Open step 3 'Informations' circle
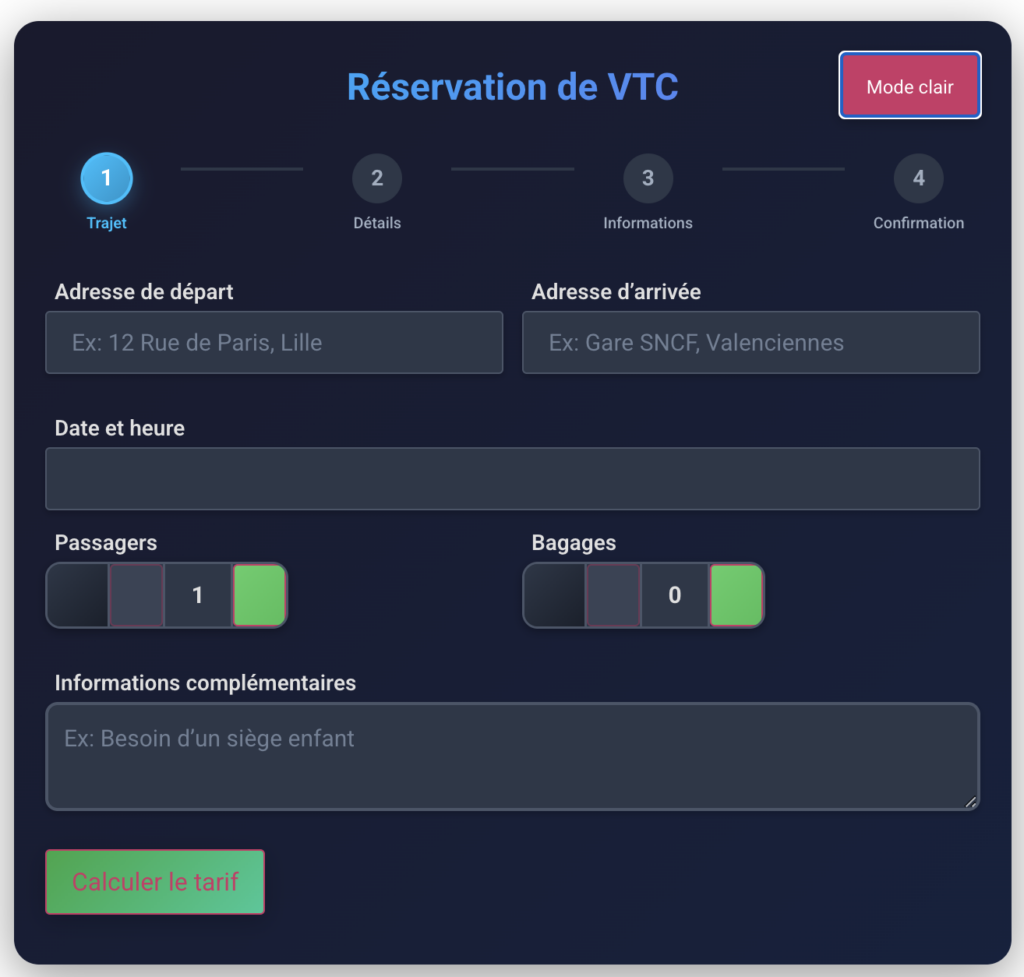Screen dimensions: 1024x977 click(x=647, y=178)
